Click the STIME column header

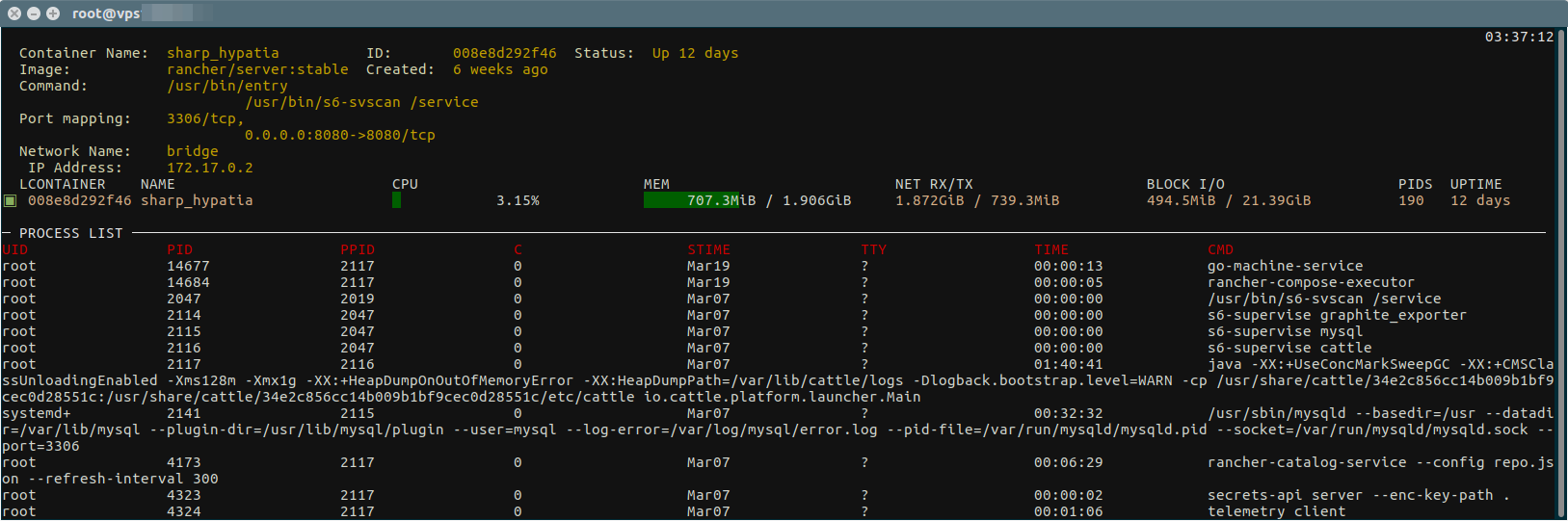coord(708,249)
